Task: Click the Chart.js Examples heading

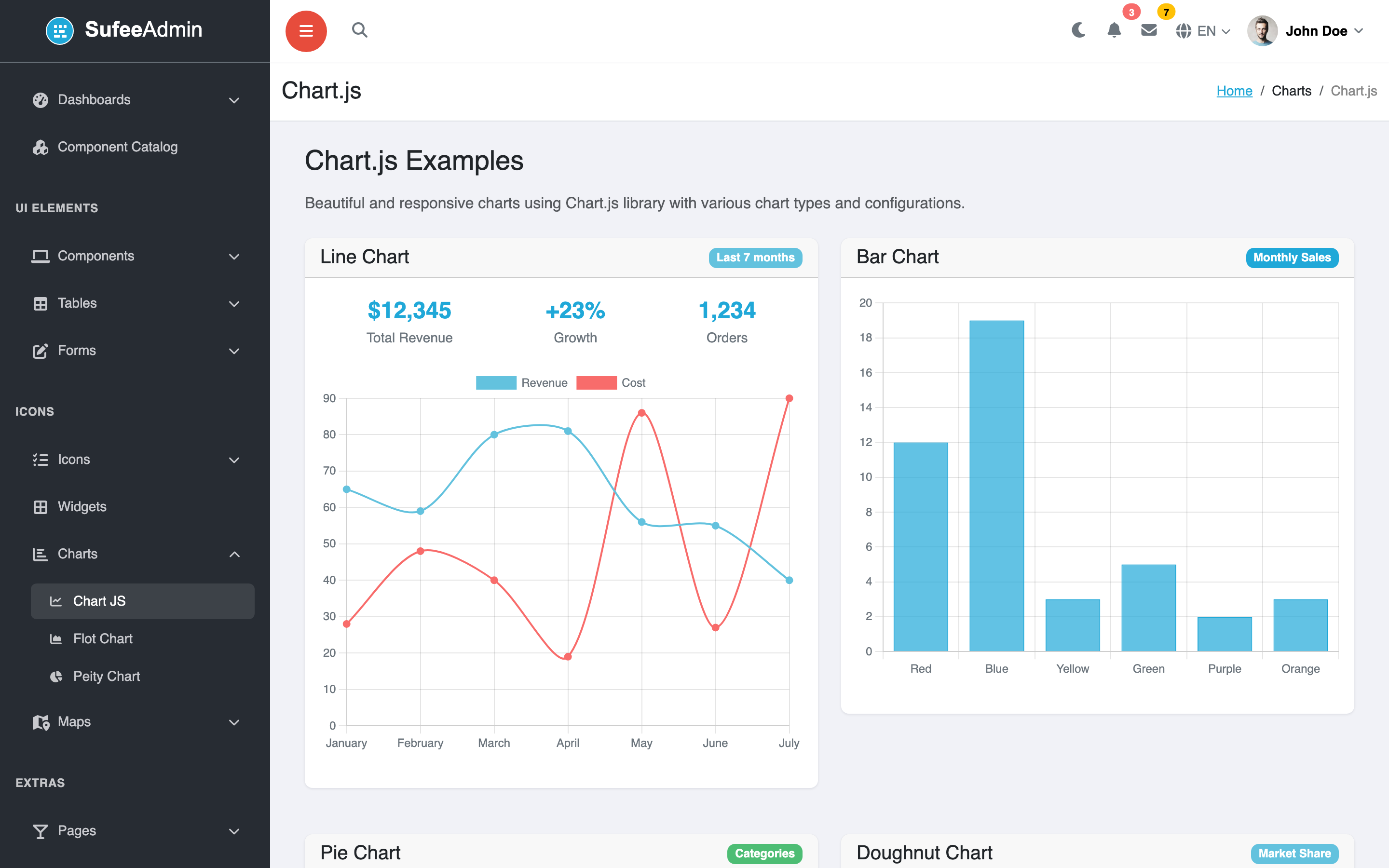Action: click(x=414, y=161)
